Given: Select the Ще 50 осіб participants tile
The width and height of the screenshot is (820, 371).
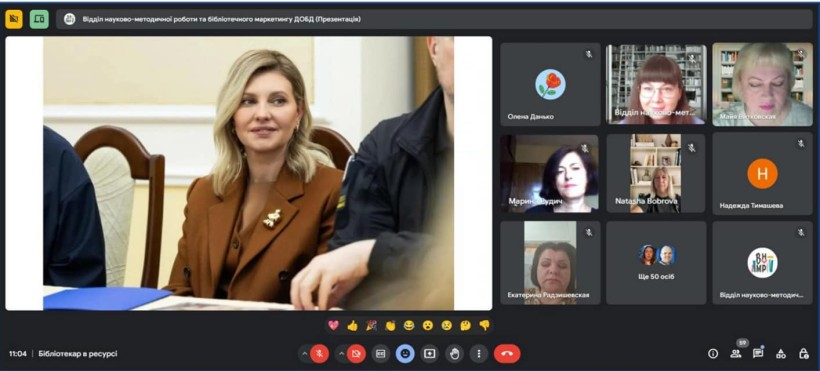Looking at the screenshot, I should [656, 263].
